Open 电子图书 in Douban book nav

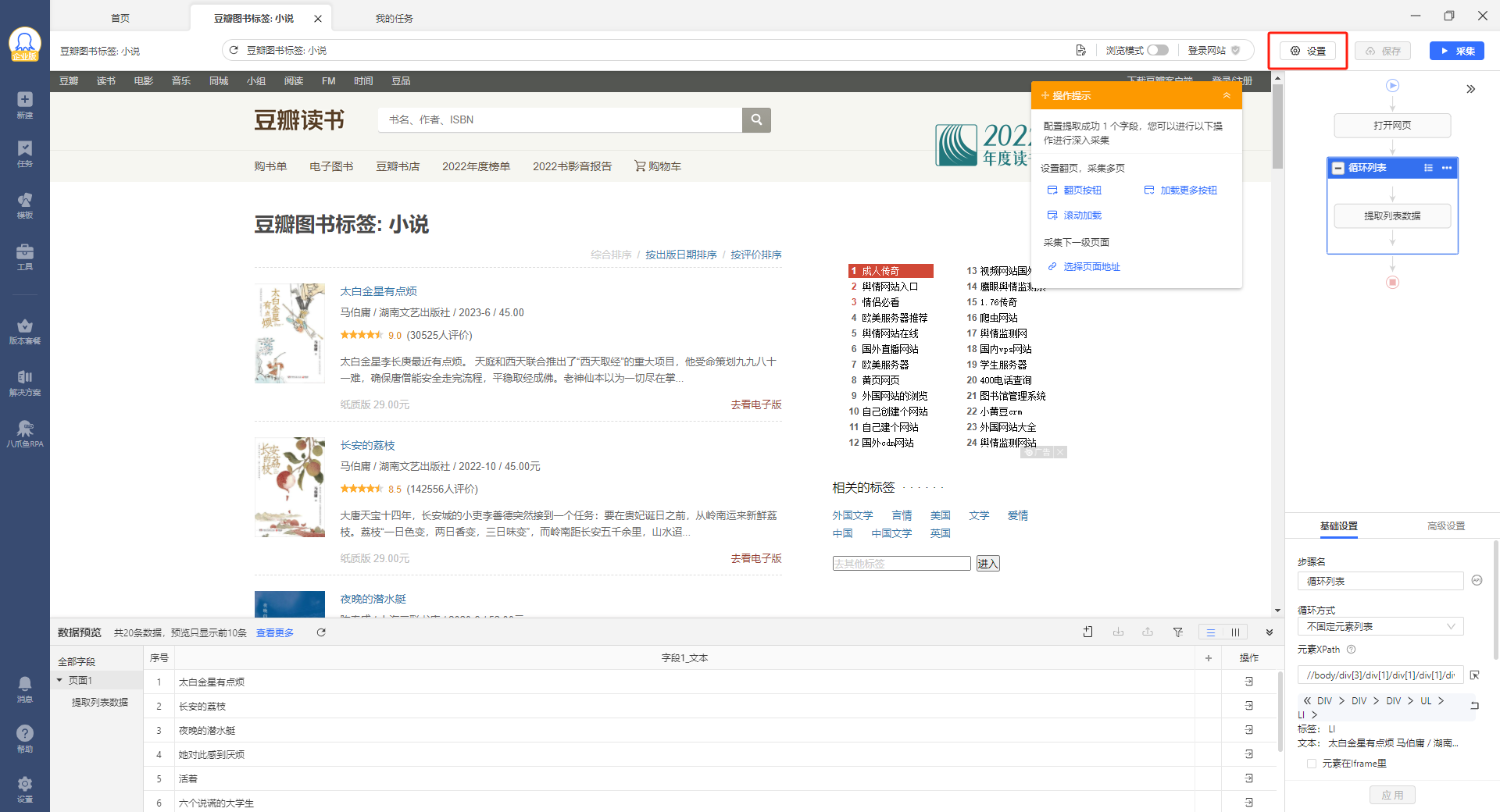tap(331, 166)
